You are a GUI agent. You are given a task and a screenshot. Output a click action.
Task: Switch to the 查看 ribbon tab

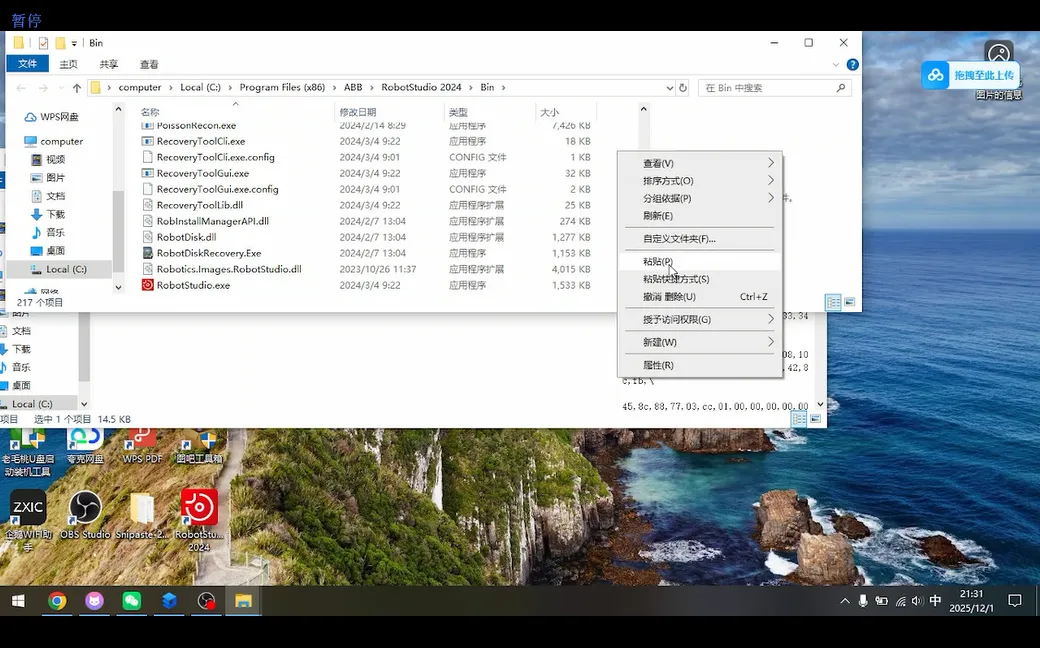pos(149,64)
